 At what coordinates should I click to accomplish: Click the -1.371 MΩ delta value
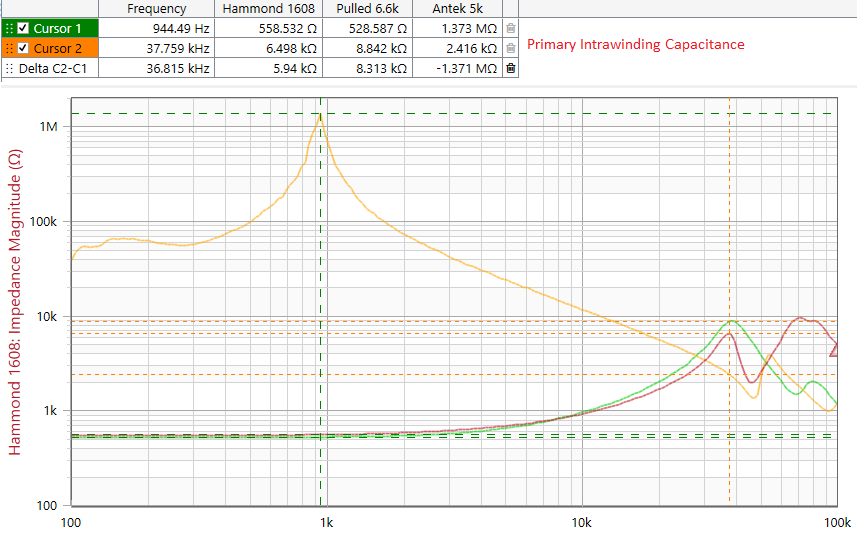click(457, 69)
